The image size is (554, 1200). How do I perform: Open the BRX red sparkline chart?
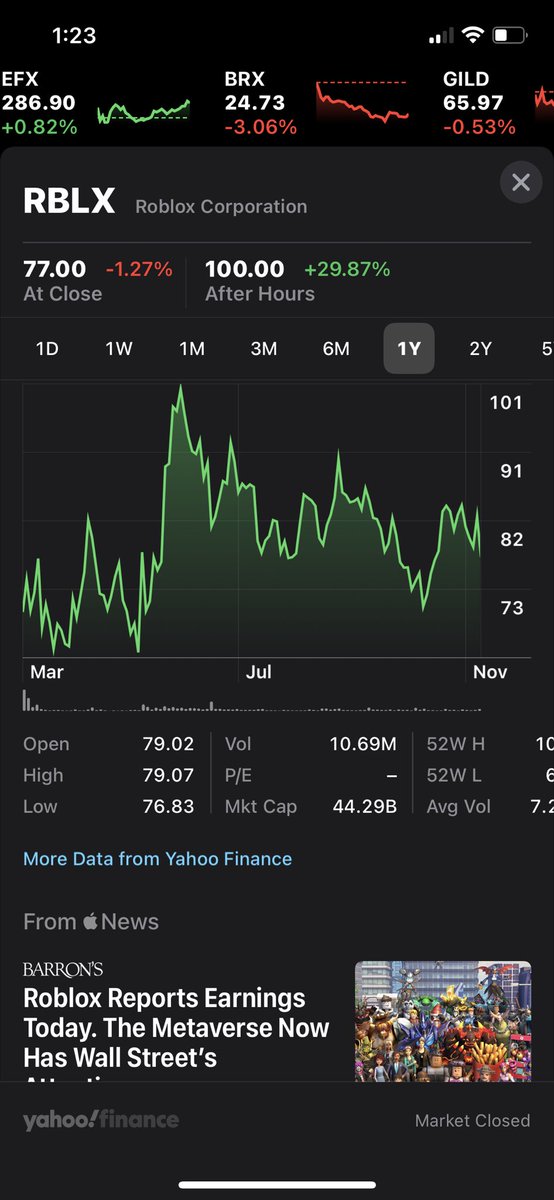tap(362, 102)
